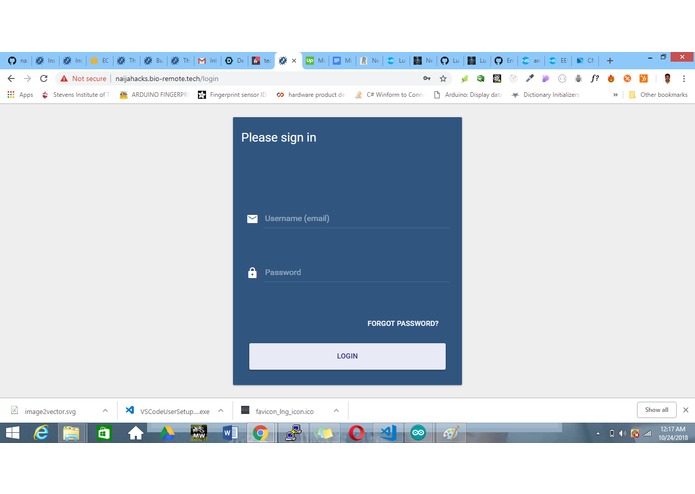Launch Internet Explorer from taskbar
This screenshot has width=695, height=494.
coord(41,433)
